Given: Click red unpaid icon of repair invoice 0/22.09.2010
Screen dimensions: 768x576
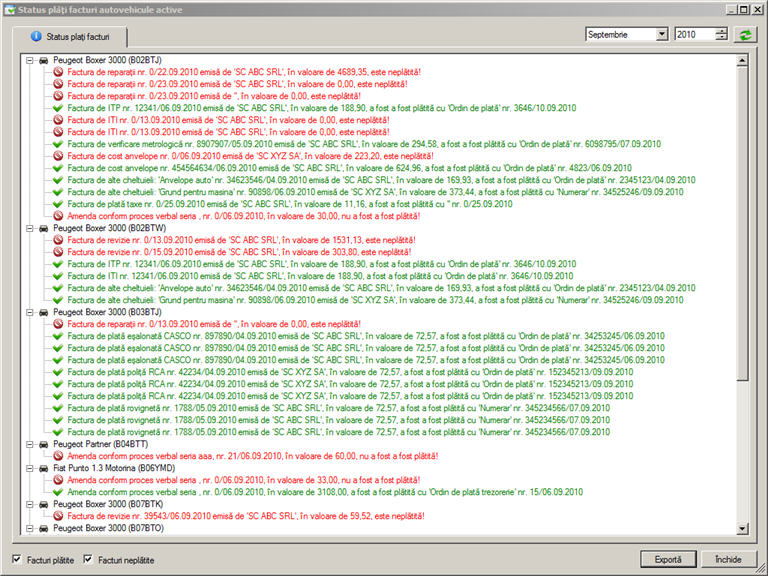Looking at the screenshot, I should pos(59,73).
